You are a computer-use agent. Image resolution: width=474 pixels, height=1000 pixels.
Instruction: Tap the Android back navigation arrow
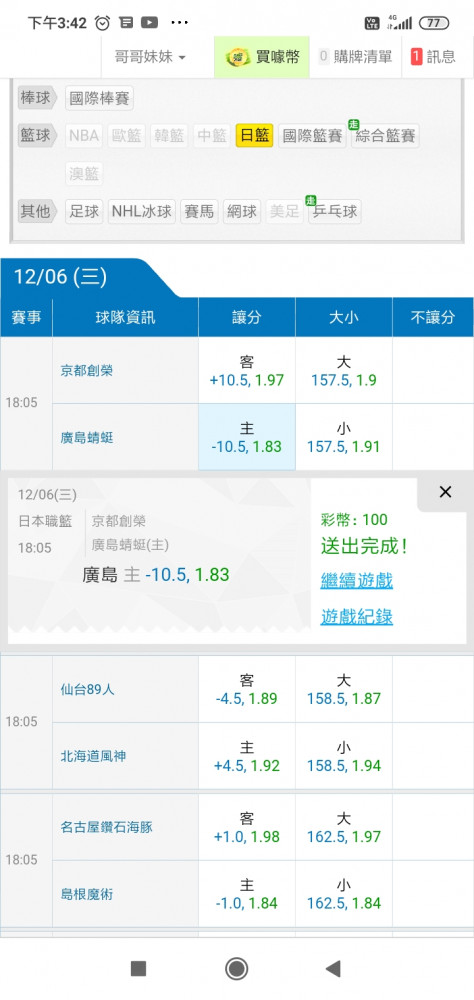tap(333, 969)
